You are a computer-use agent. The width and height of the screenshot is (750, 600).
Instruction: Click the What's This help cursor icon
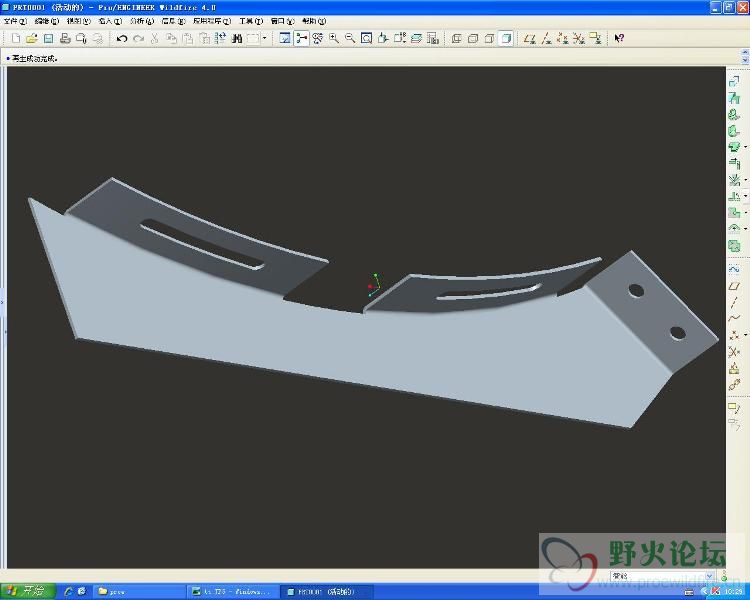619,38
